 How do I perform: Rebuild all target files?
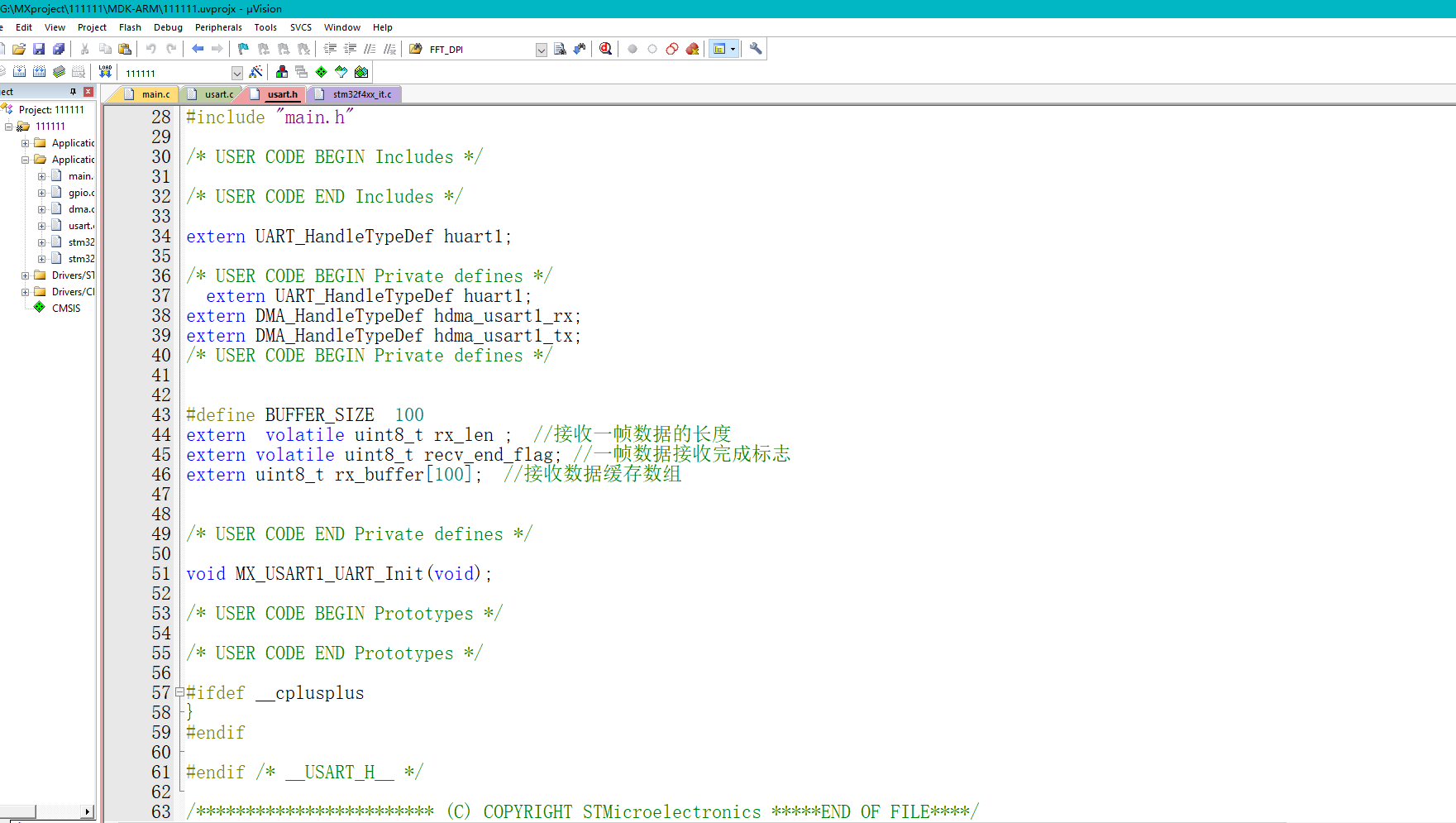[39, 71]
